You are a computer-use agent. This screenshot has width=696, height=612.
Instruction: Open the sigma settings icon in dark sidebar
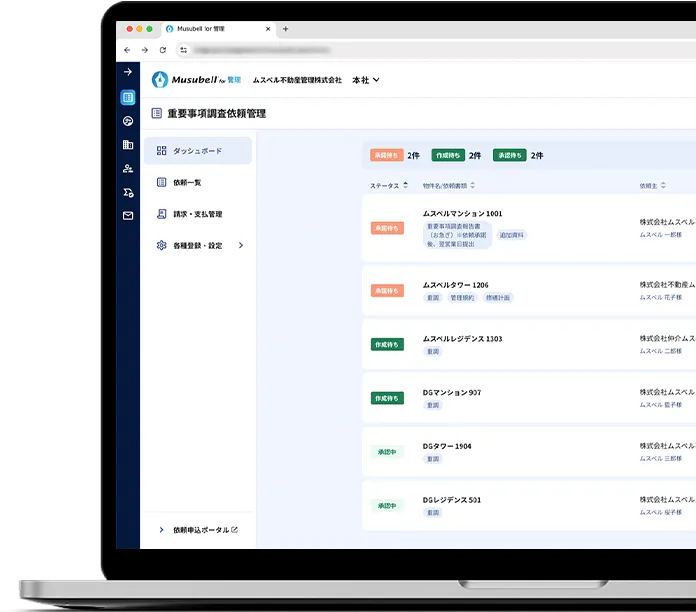[x=128, y=192]
